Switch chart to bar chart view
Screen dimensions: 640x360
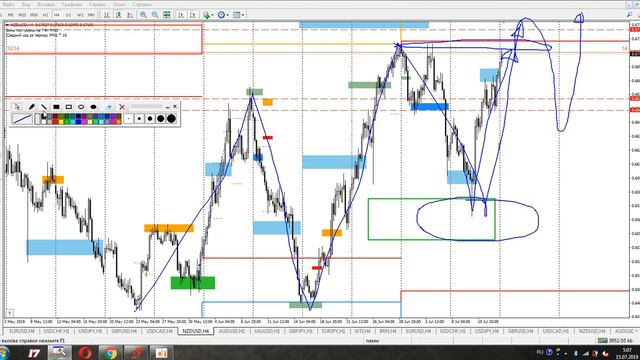107,15
